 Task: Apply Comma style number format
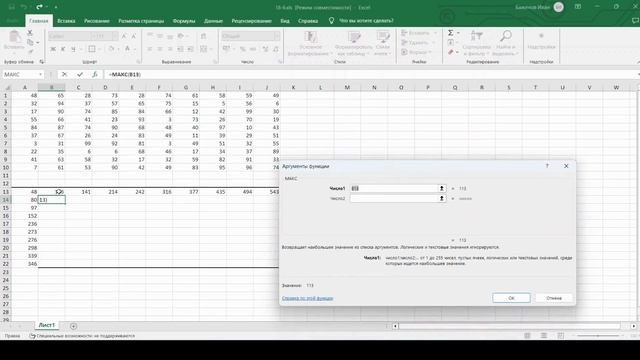(x=253, y=49)
